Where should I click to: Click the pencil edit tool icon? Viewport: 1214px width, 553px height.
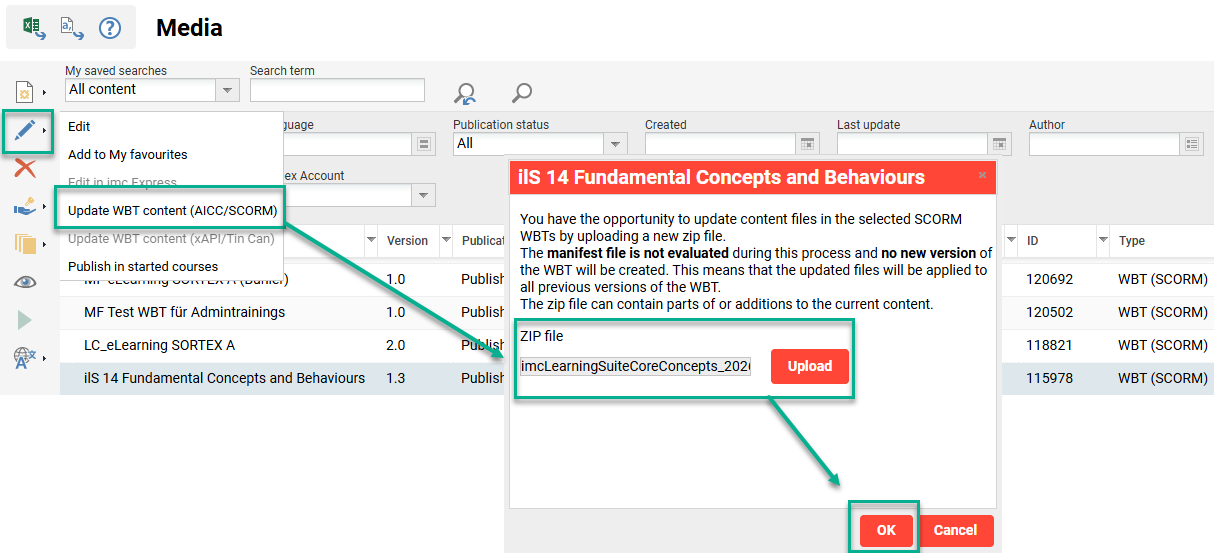(25, 130)
